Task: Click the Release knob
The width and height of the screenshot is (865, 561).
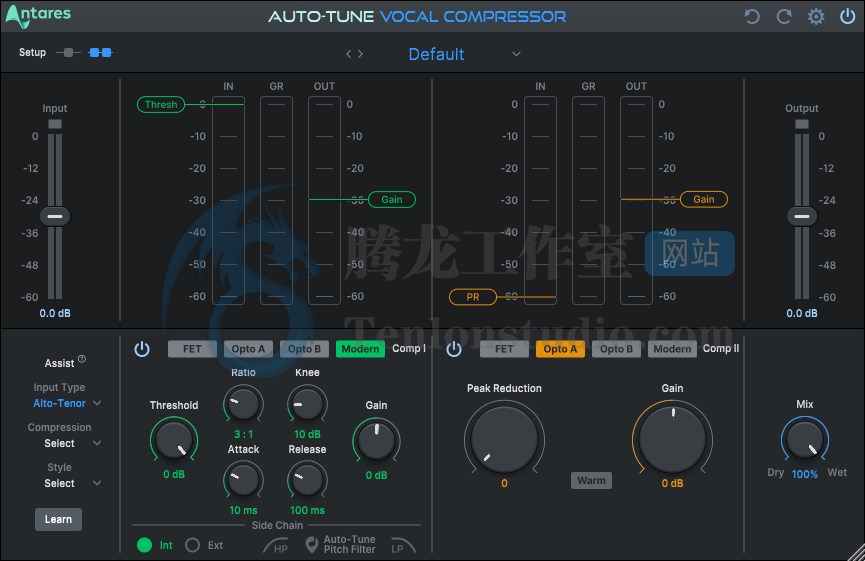Action: click(307, 480)
